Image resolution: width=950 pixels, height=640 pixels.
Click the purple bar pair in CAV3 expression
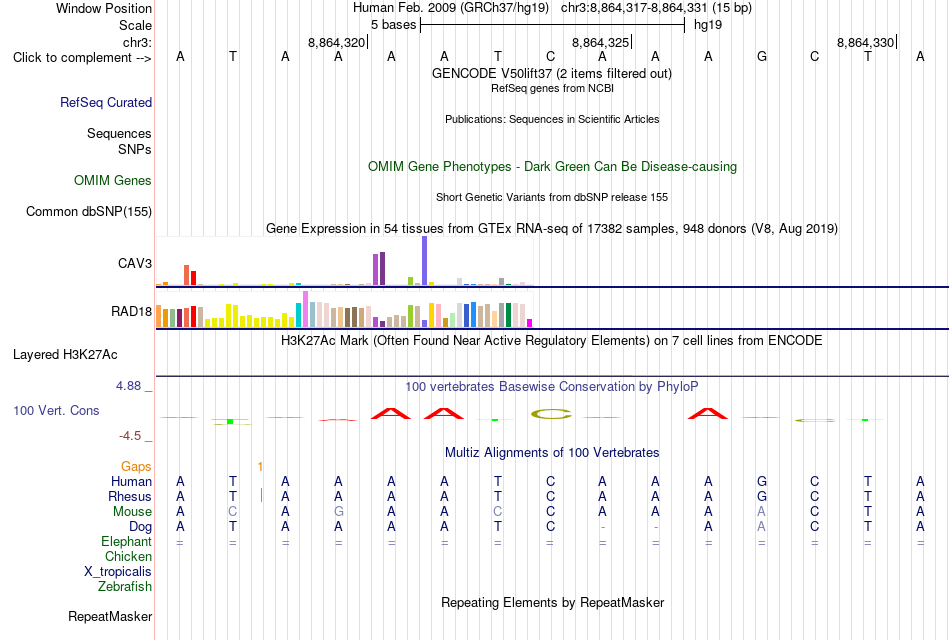(x=379, y=268)
